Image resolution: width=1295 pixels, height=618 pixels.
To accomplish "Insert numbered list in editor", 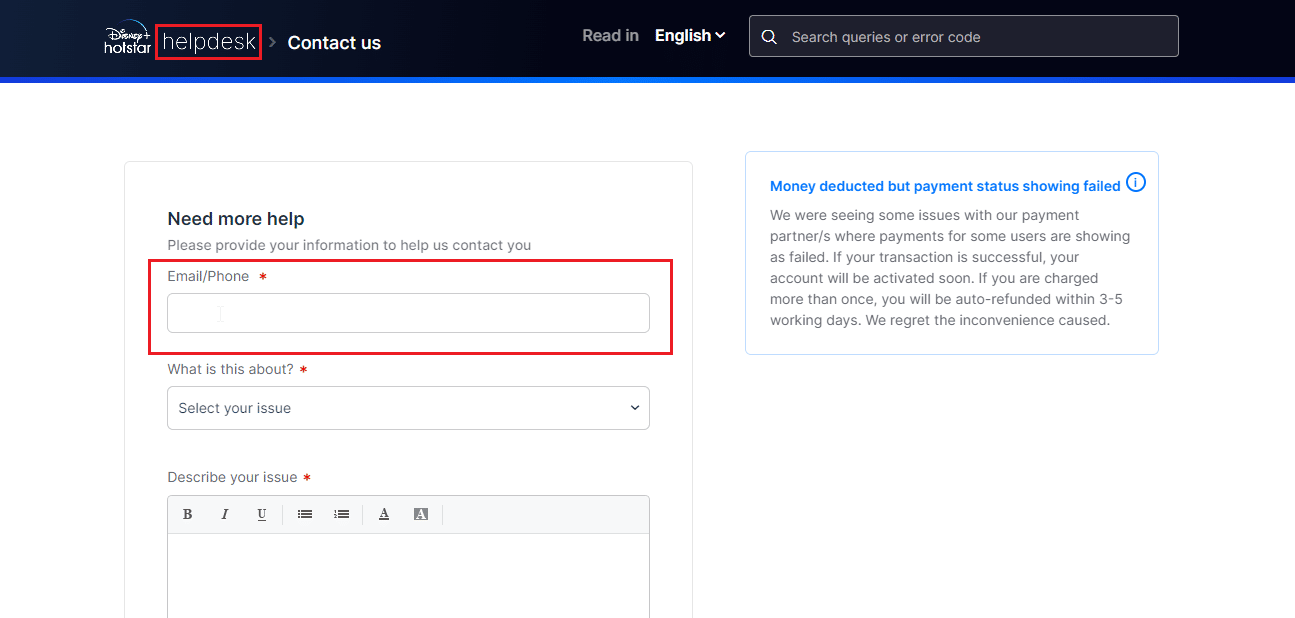I will [342, 514].
